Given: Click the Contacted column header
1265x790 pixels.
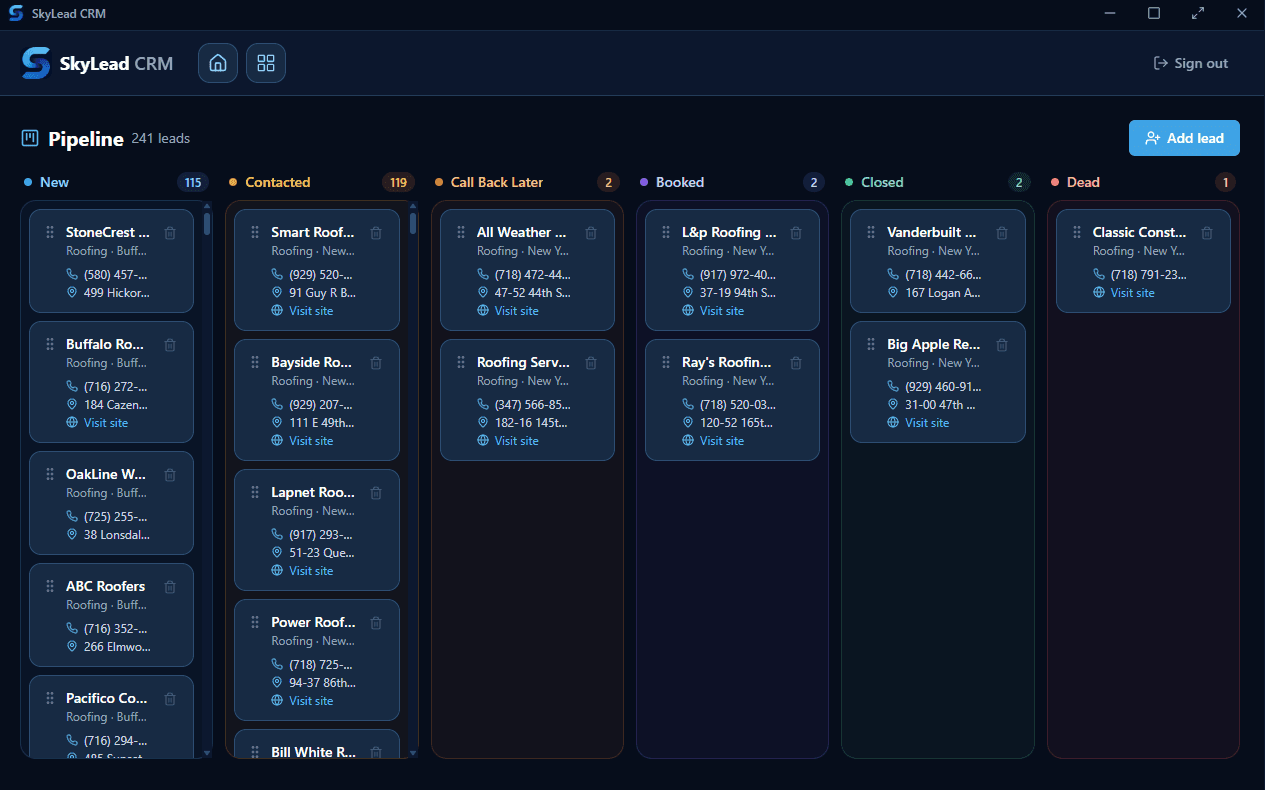Looking at the screenshot, I should click(x=277, y=182).
